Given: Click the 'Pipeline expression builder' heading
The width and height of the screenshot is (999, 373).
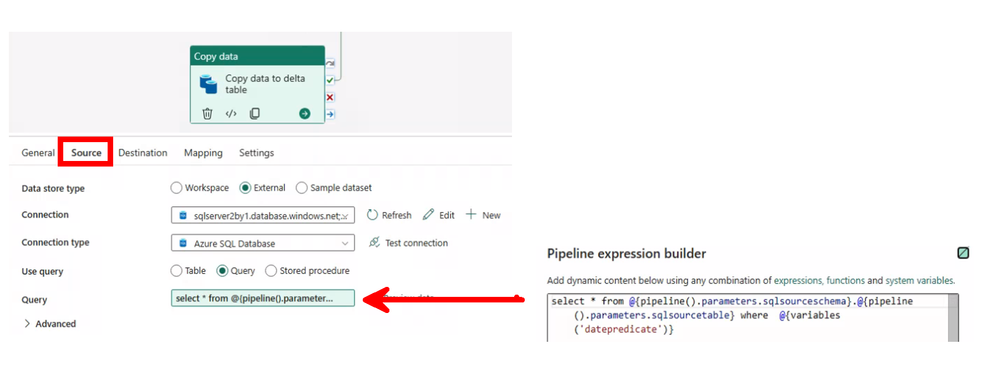Looking at the screenshot, I should point(626,253).
